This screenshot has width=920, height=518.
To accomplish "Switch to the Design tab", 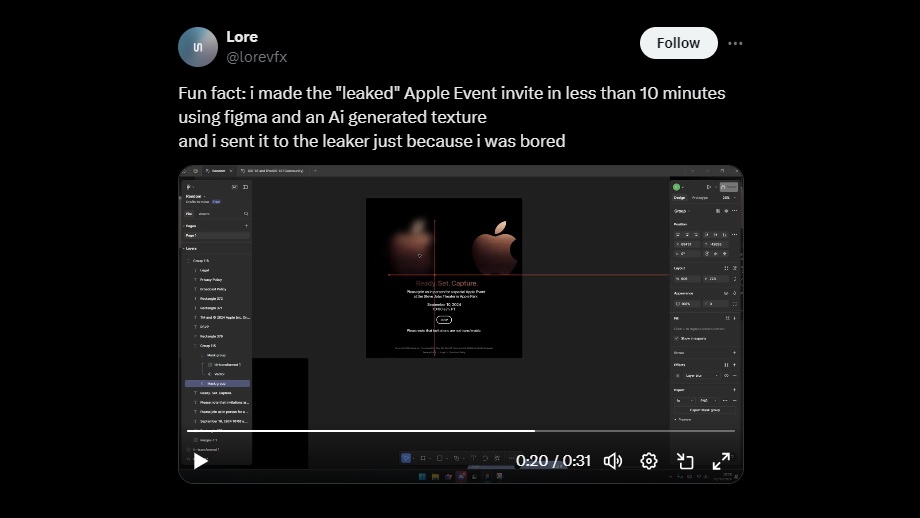I will pos(679,197).
